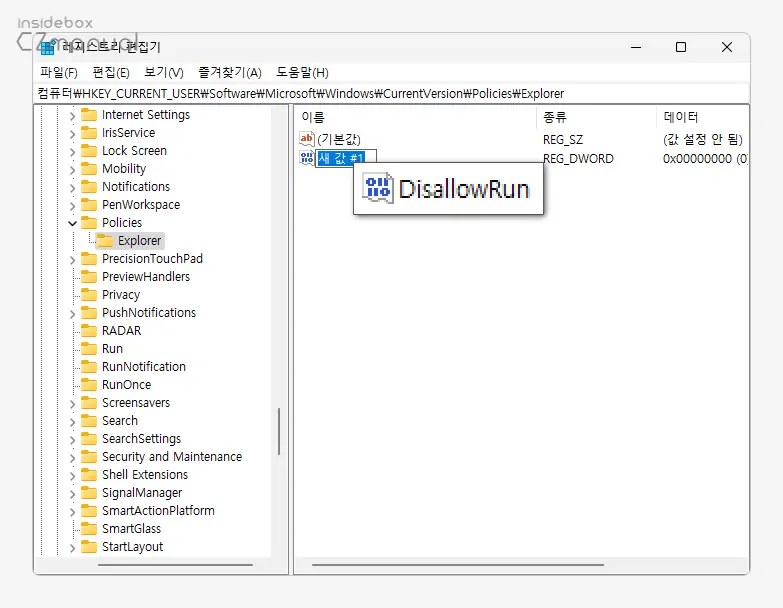Click the Explorer folder icon in tree
The width and height of the screenshot is (783, 608).
(x=105, y=241)
